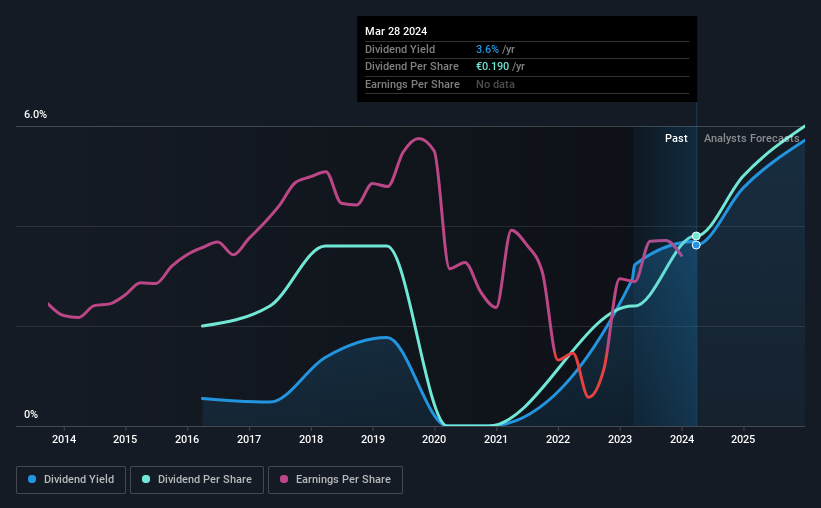Image resolution: width=821 pixels, height=508 pixels.
Task: Click the 2017 x-axis label
Action: tap(249, 439)
